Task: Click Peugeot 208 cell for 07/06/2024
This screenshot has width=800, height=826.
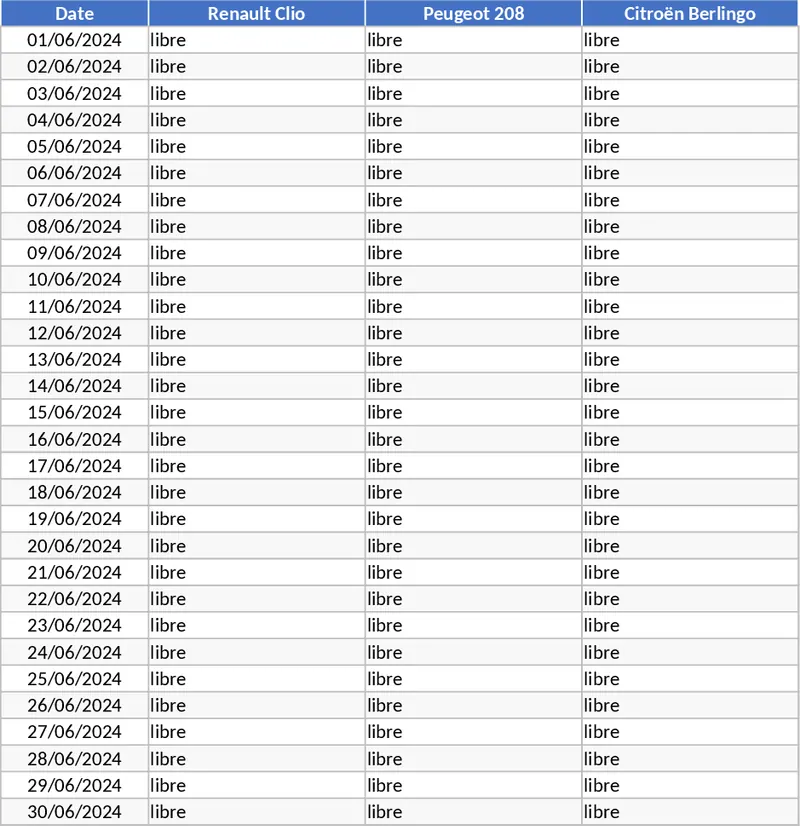Action: (x=473, y=199)
